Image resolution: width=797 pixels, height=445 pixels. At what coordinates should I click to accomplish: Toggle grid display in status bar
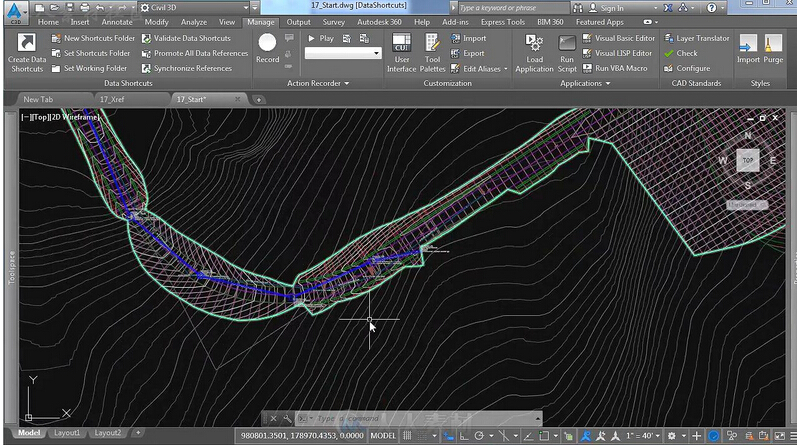tap(410, 436)
